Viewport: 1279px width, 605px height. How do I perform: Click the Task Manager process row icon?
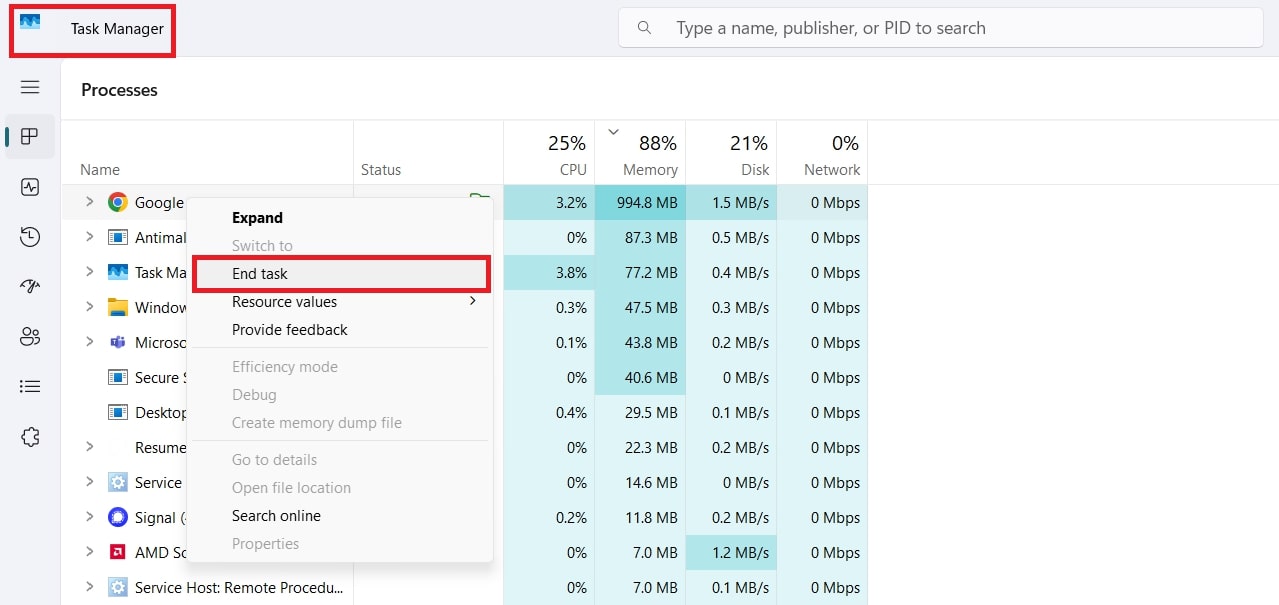[x=118, y=272]
